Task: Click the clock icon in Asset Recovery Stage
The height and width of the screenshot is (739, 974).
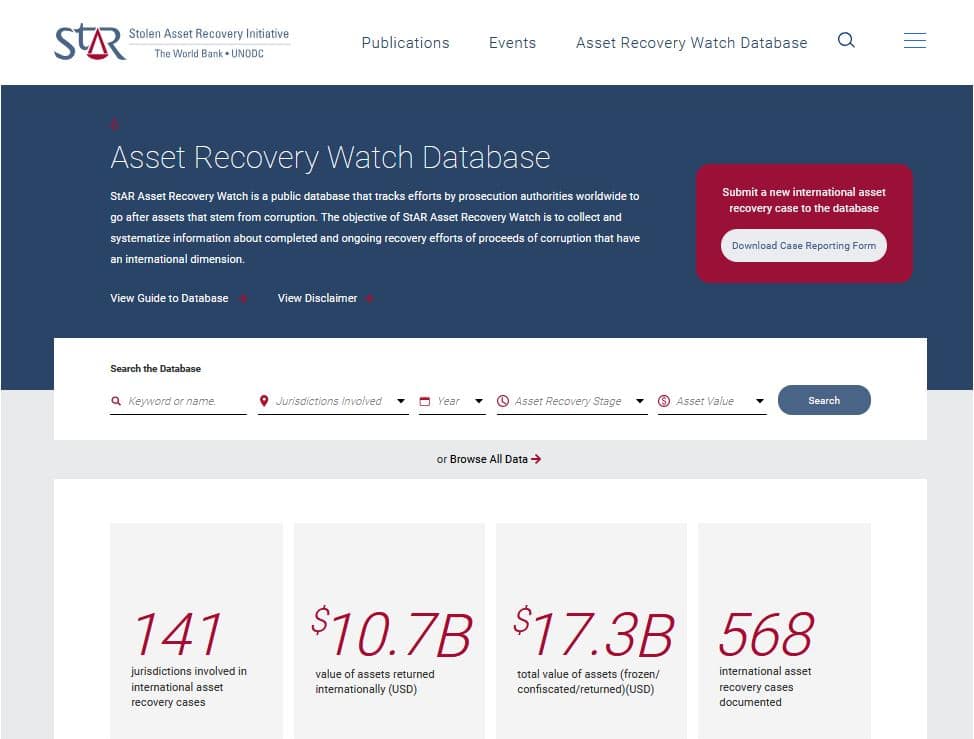Action: pos(503,401)
